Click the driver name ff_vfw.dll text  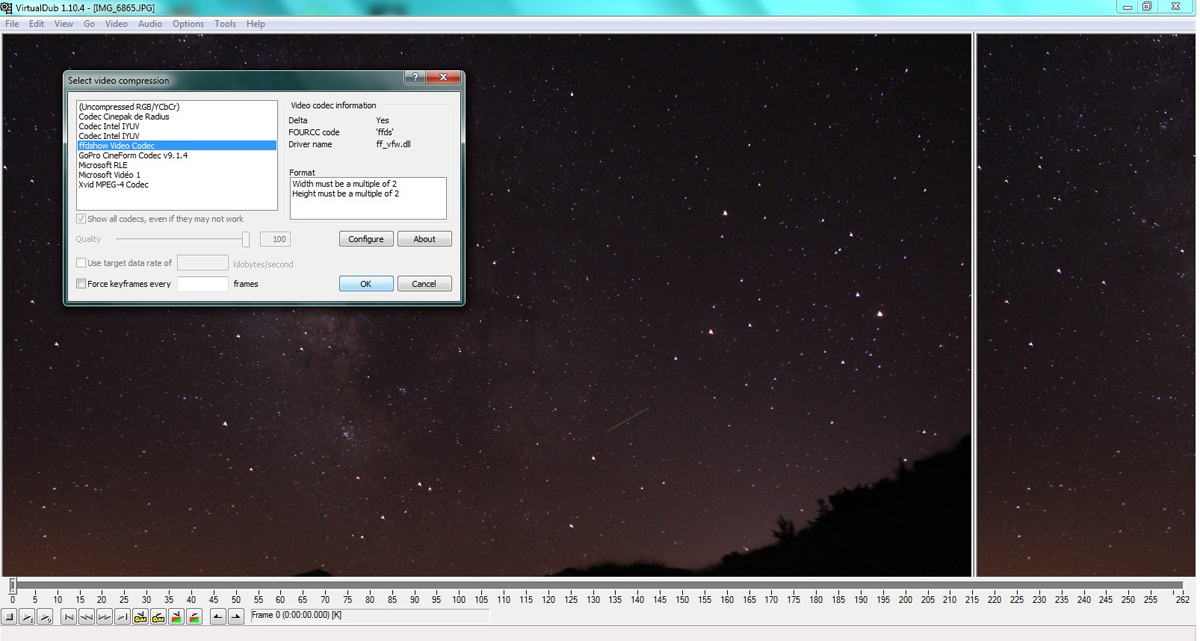click(x=393, y=144)
